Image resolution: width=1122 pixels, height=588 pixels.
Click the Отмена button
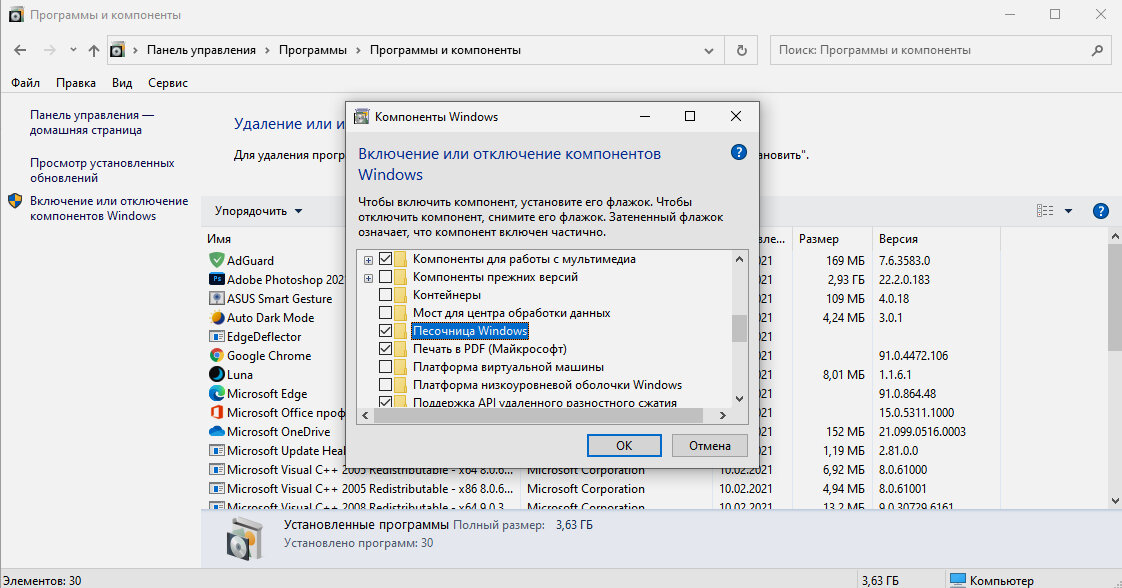710,446
